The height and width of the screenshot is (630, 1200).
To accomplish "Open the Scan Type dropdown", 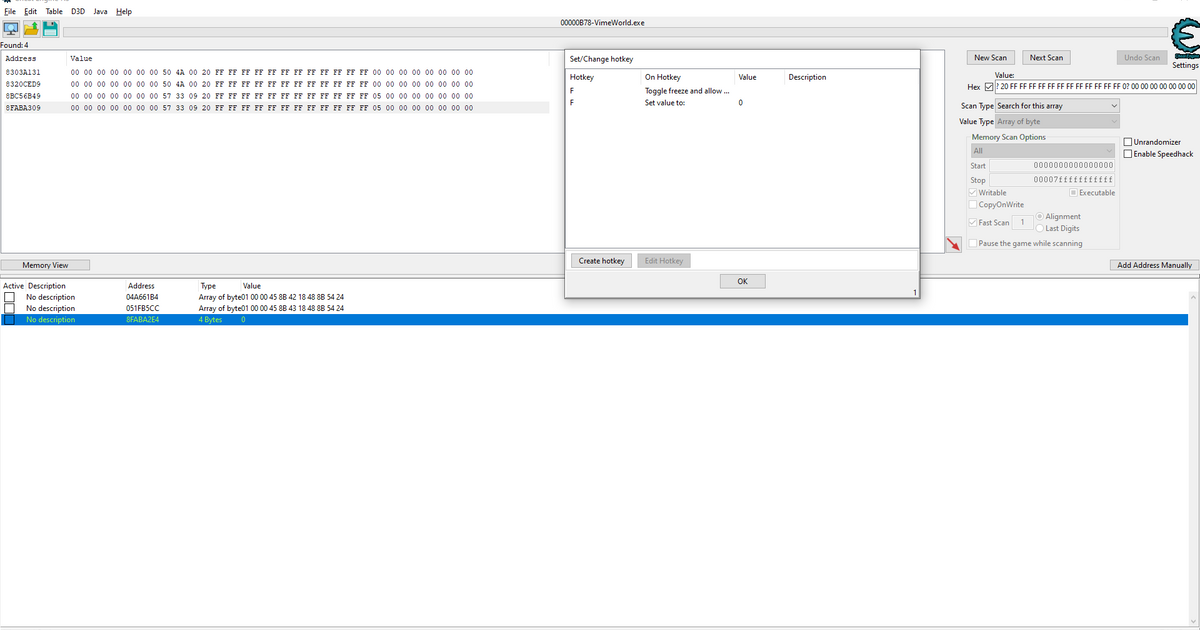I will click(1057, 106).
